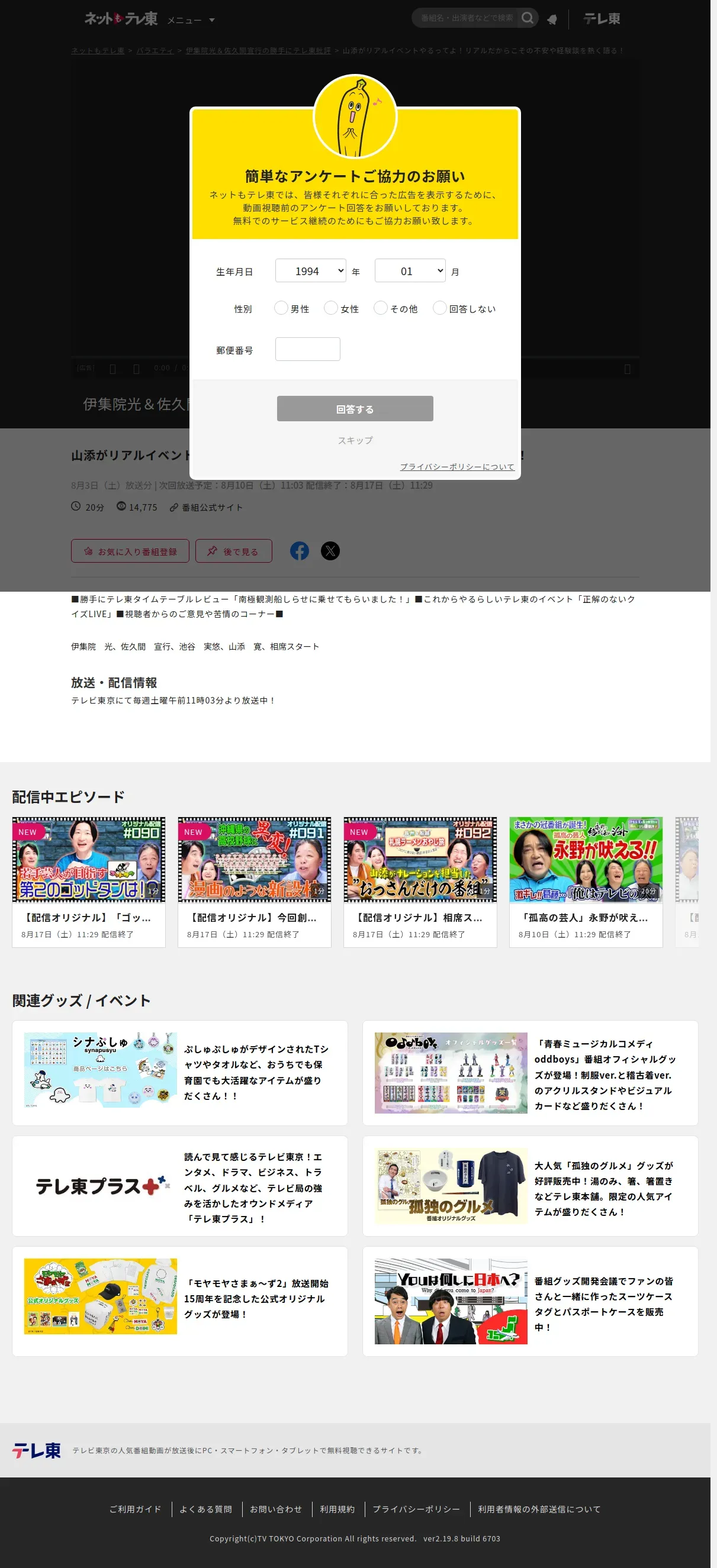This screenshot has width=717, height=1568.
Task: Open the 番組公式サイト link
Action: [x=206, y=507]
